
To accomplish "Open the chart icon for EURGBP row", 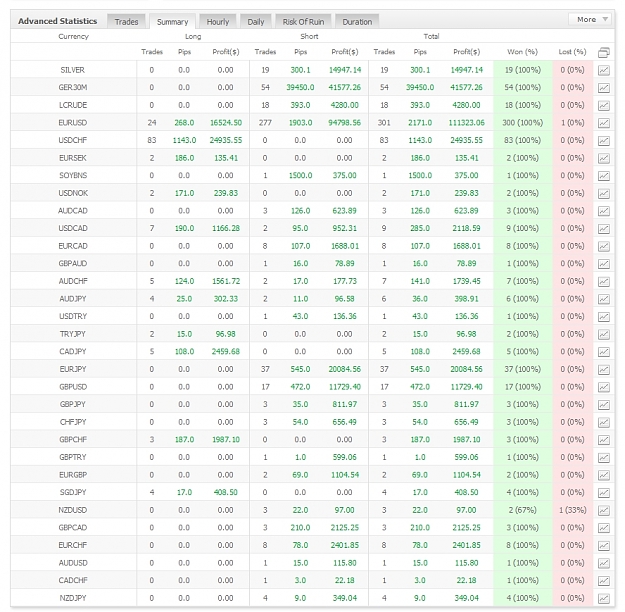I will pos(603,475).
